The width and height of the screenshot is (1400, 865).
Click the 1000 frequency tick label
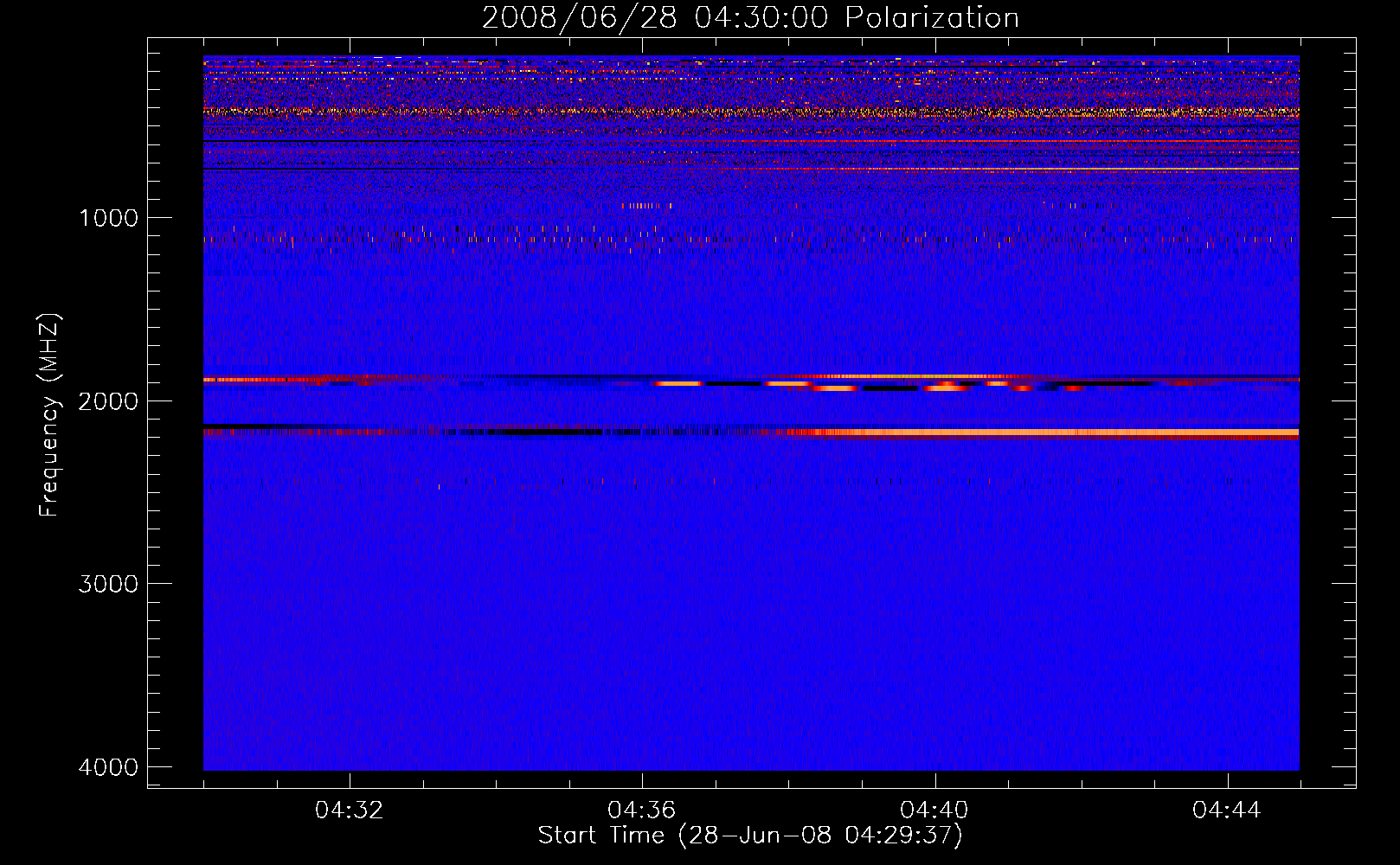click(x=108, y=218)
